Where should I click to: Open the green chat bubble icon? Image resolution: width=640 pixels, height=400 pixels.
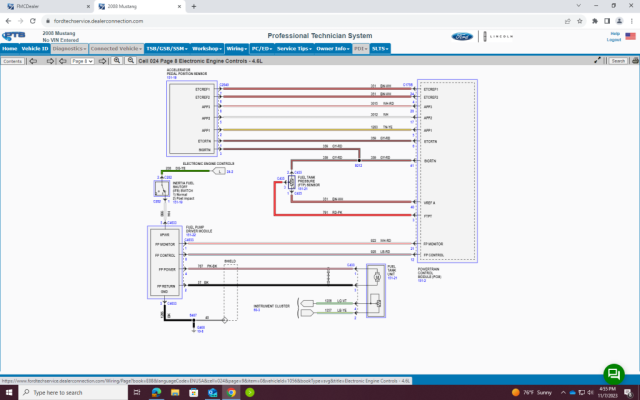[614, 374]
